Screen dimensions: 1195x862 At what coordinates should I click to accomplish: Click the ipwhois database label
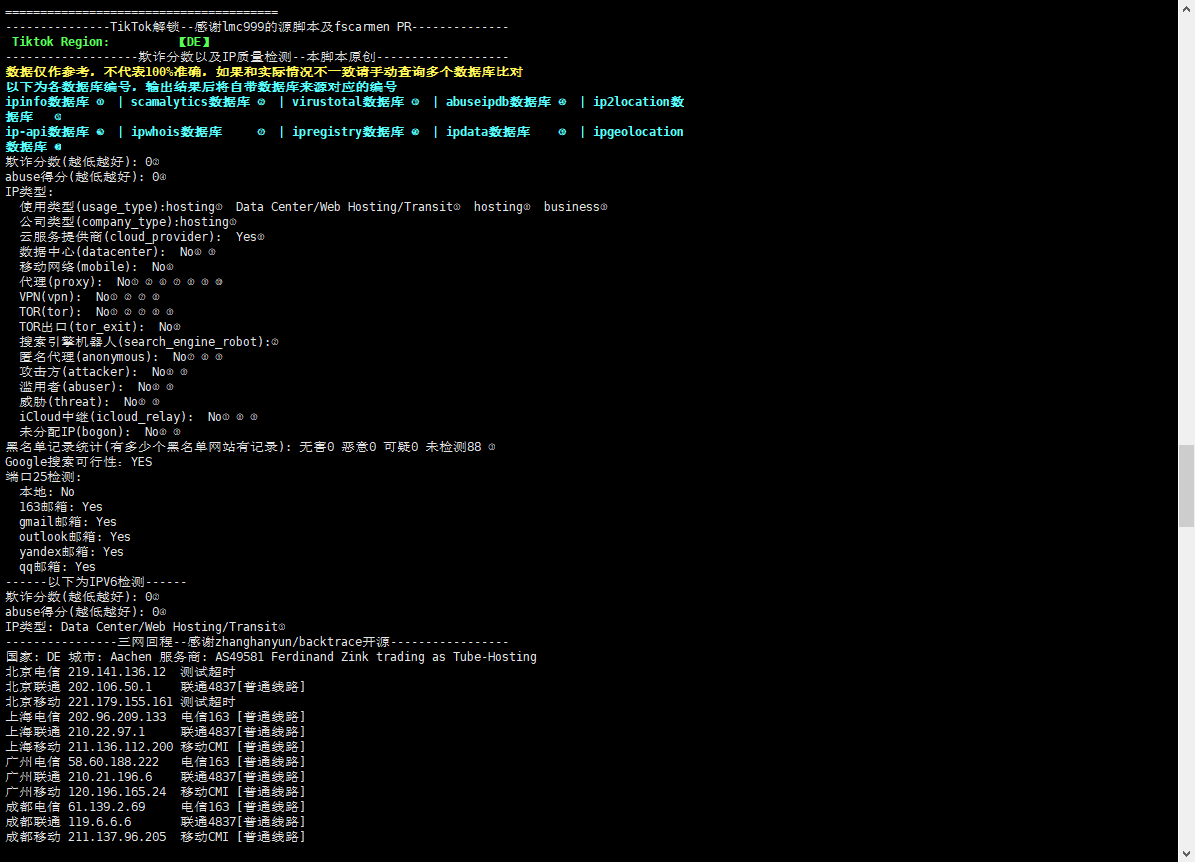pos(176,132)
